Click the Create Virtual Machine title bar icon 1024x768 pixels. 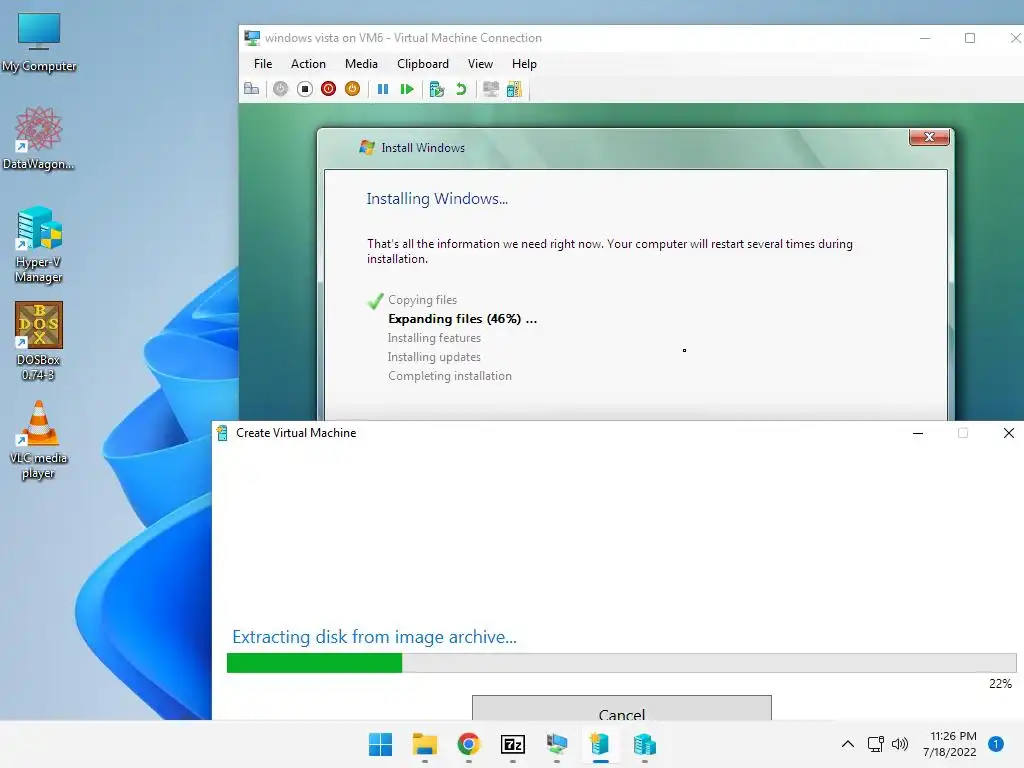coord(222,433)
